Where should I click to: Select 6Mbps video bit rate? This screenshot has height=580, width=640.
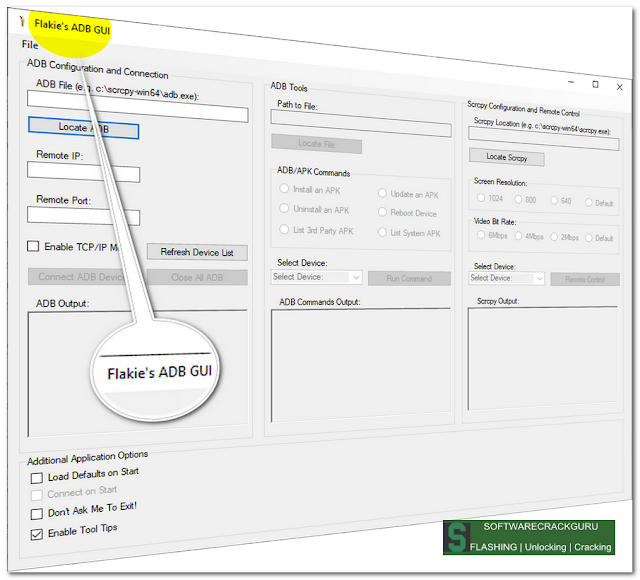[x=481, y=235]
